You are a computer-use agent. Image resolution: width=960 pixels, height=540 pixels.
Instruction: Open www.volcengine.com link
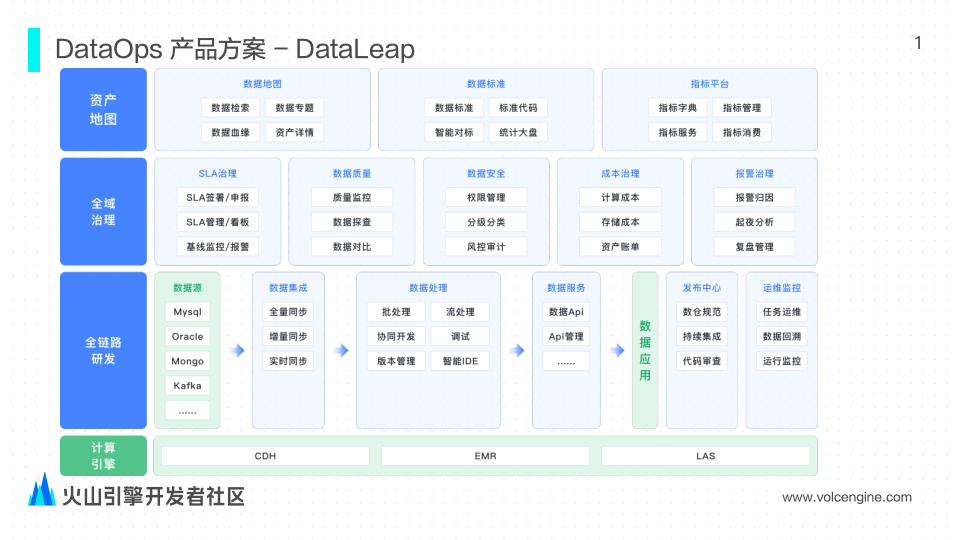(x=847, y=497)
